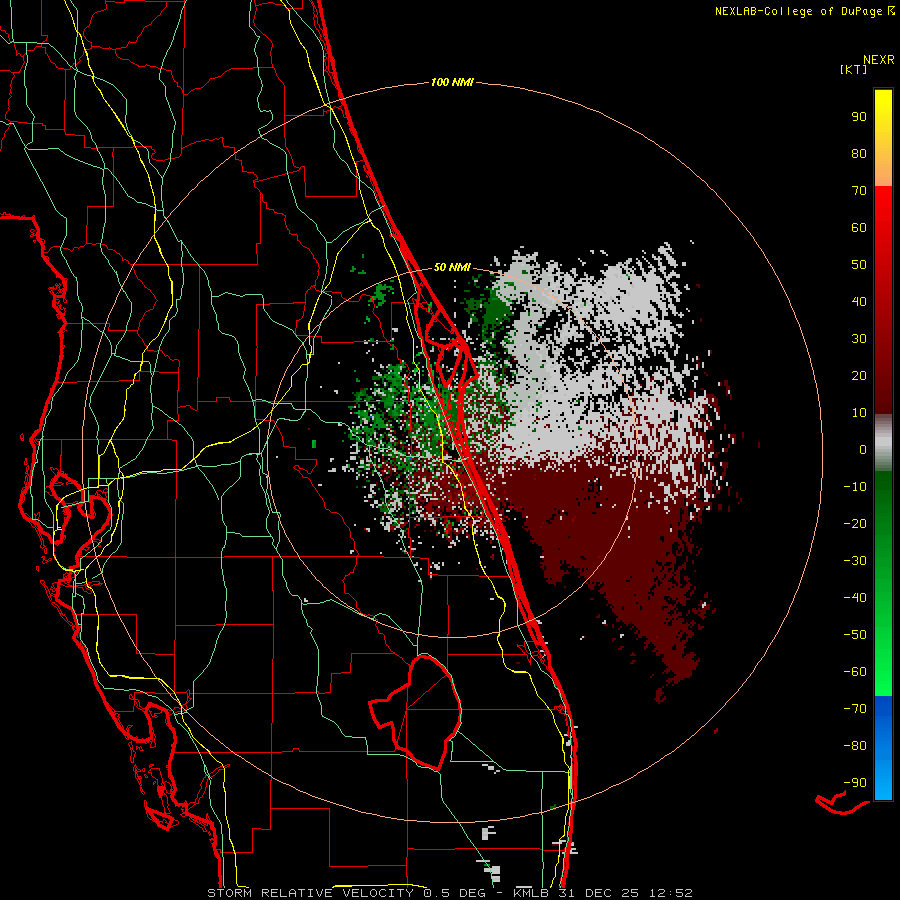Select the KMLB station identifier in the footer
Screen dimensions: 900x900
[532, 893]
